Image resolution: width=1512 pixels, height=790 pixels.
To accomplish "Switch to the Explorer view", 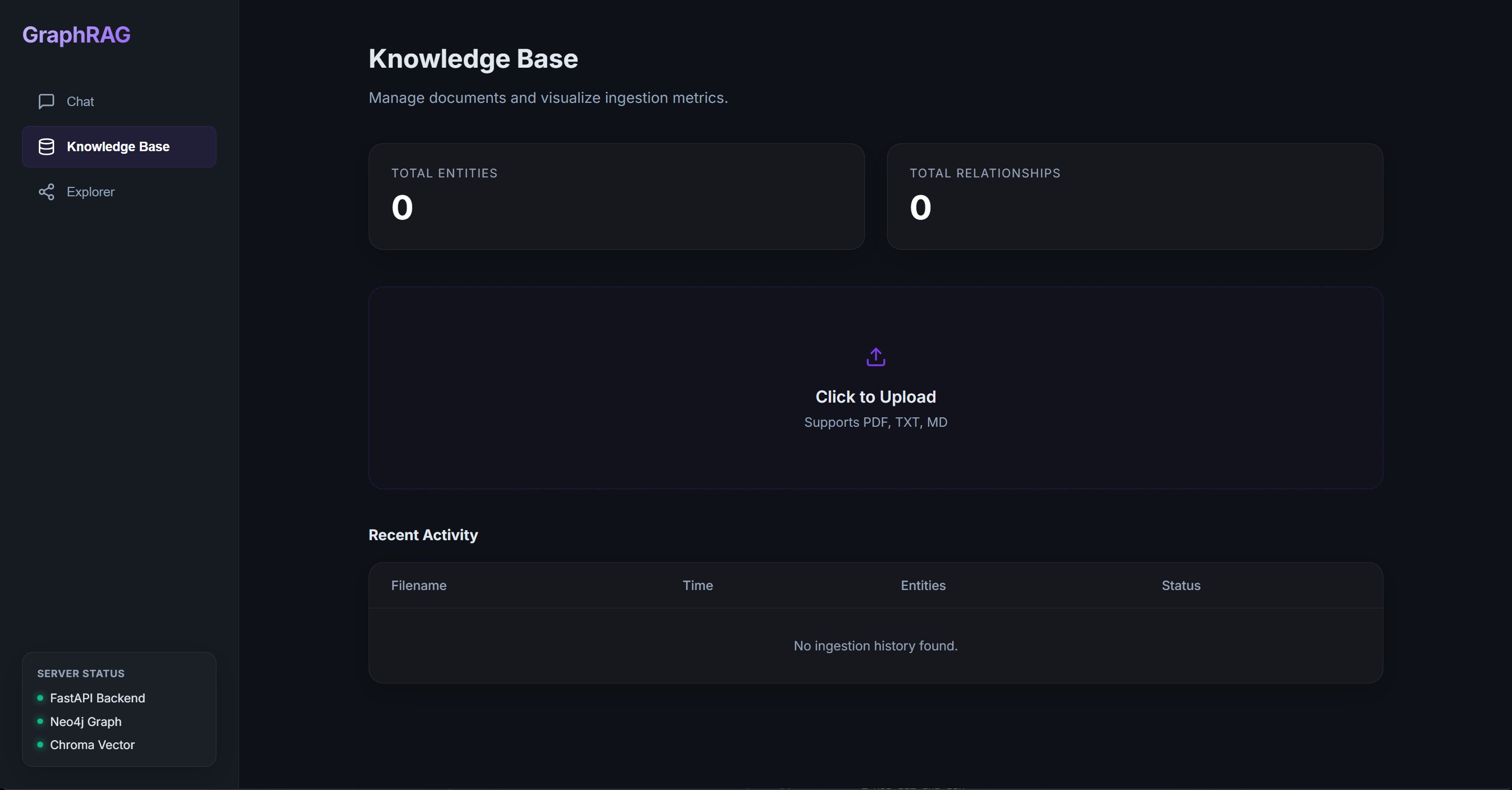I will (90, 192).
